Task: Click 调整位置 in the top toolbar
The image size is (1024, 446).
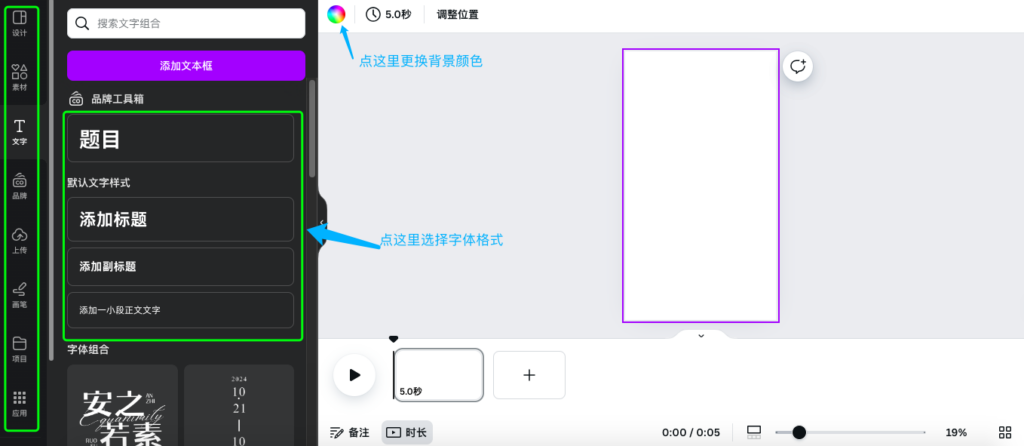Action: point(458,14)
